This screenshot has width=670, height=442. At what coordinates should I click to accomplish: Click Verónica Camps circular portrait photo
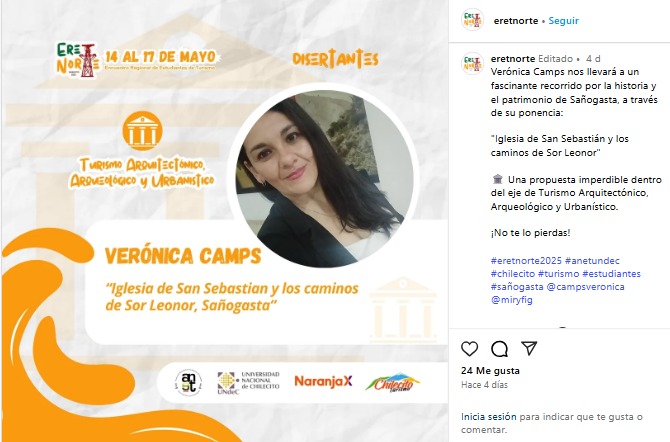coord(324,176)
